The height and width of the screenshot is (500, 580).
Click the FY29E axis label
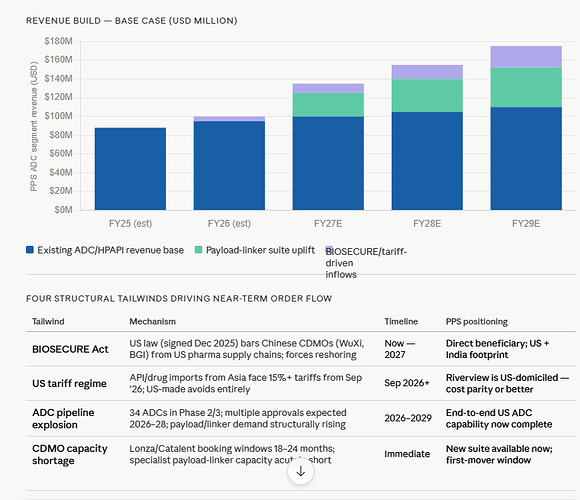(x=526, y=224)
